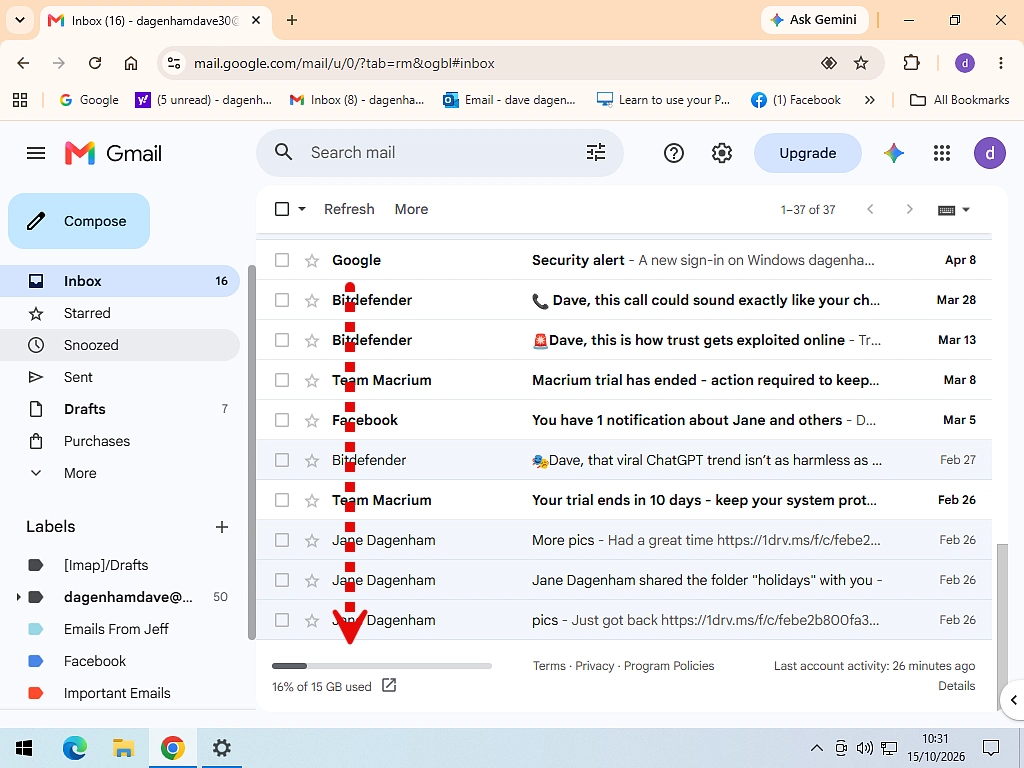Select Your trial ends in 10 days checkbox

[282, 500]
